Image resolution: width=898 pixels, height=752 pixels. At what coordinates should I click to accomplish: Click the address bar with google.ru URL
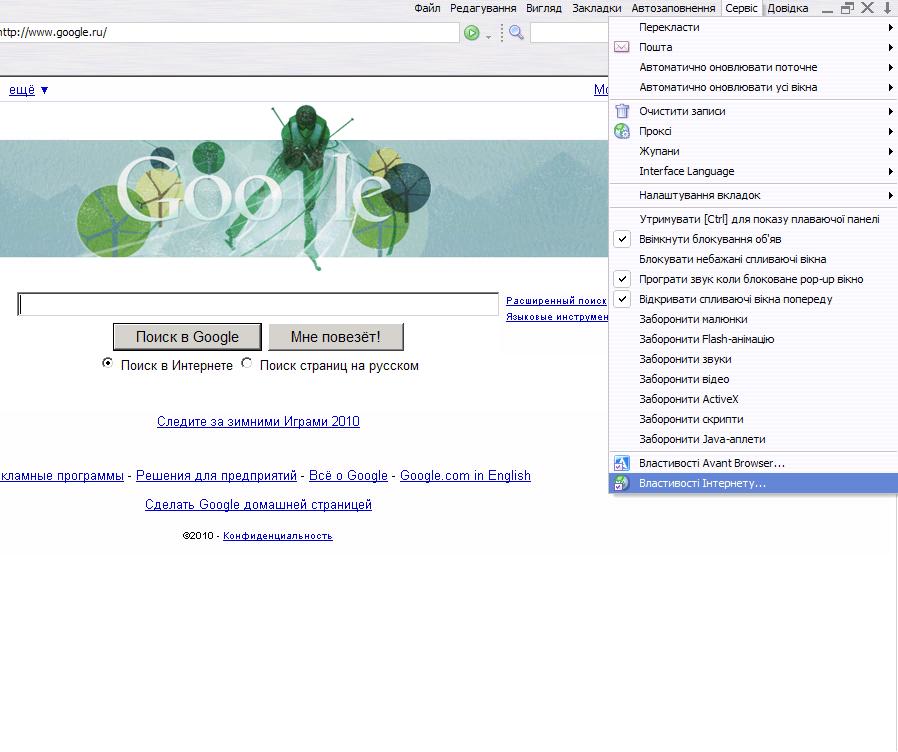(x=228, y=33)
